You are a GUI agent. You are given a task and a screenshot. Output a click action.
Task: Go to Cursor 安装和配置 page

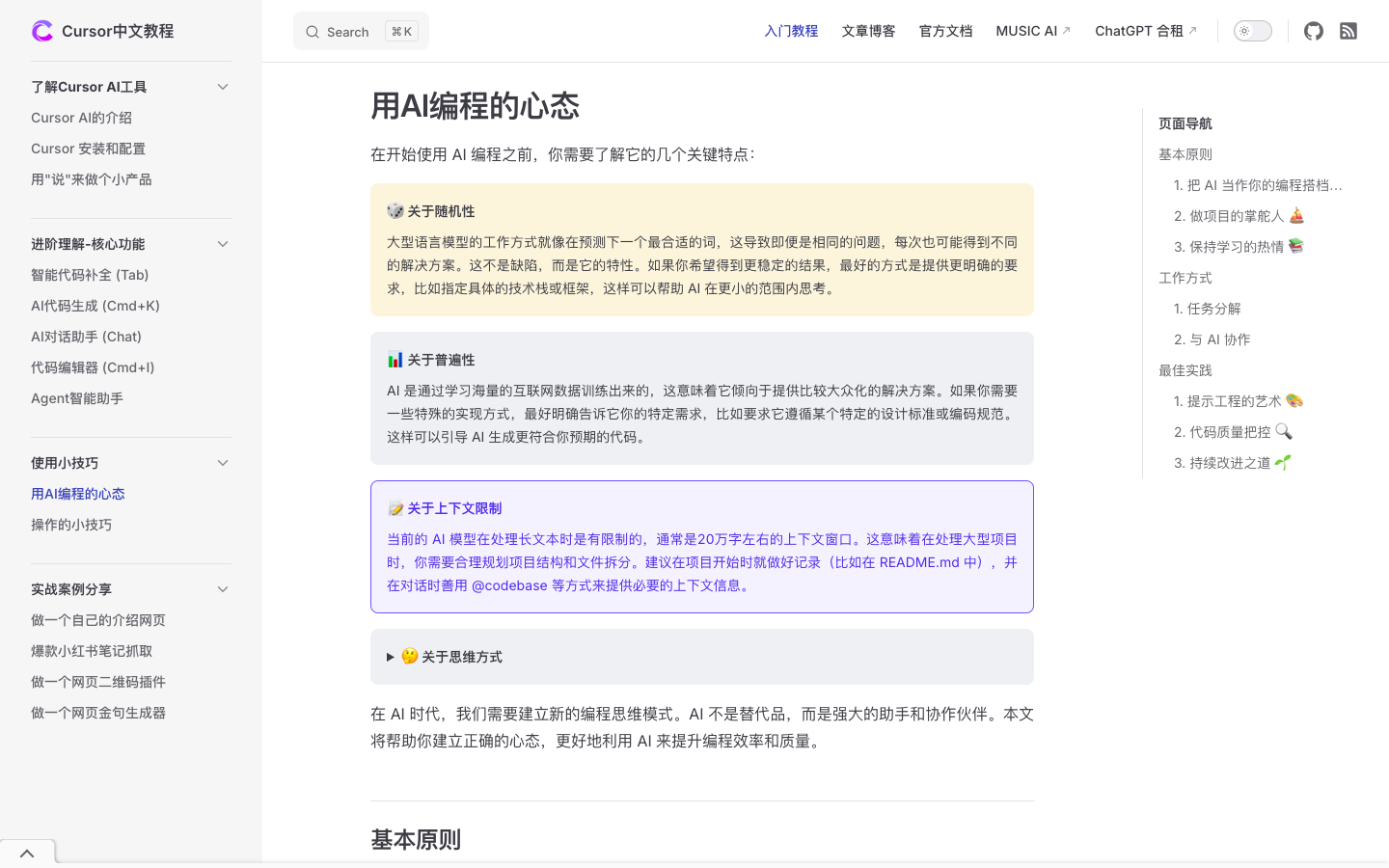pos(88,149)
